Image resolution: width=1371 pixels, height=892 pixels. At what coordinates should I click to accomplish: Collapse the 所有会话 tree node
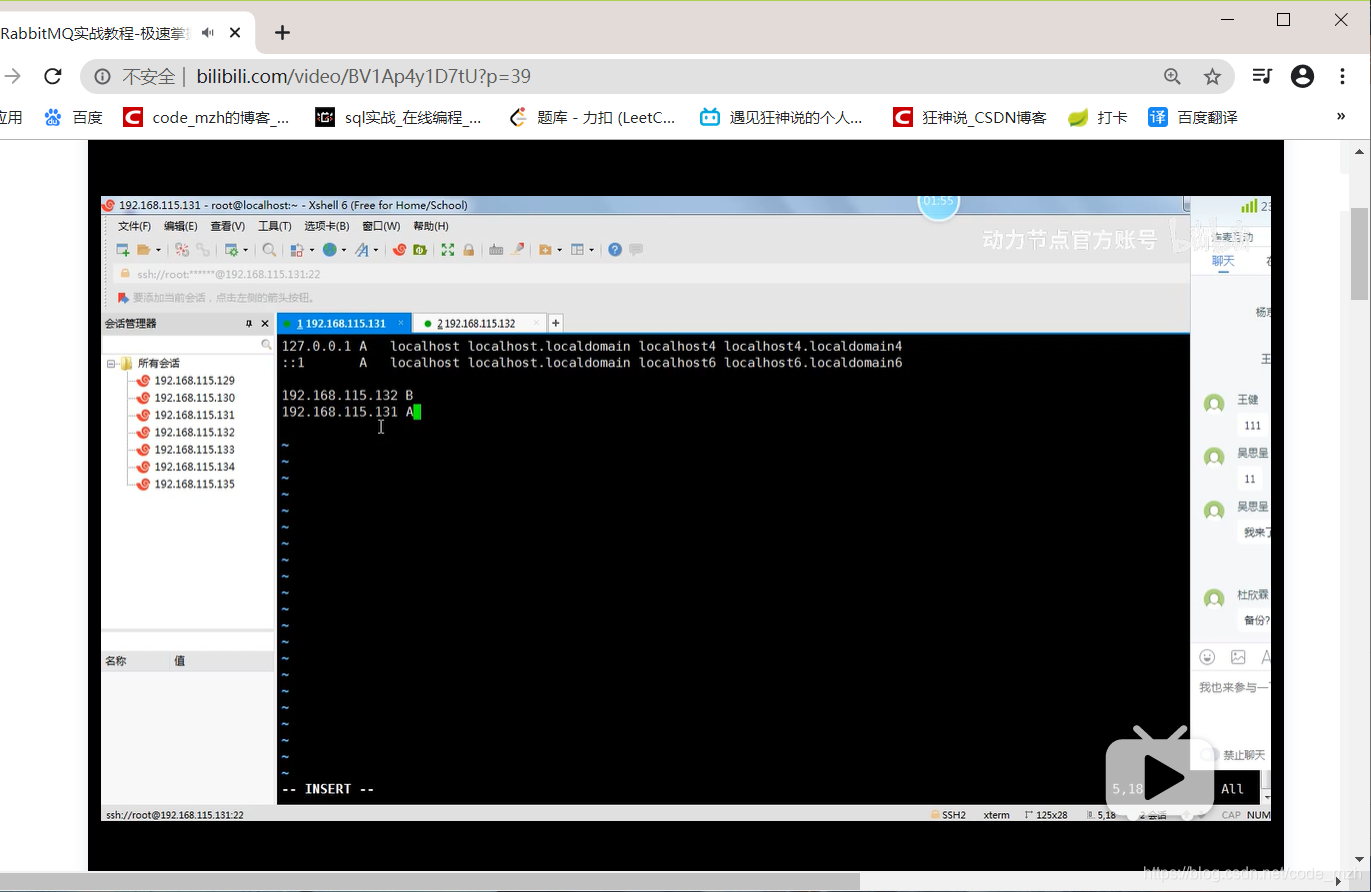tap(111, 364)
